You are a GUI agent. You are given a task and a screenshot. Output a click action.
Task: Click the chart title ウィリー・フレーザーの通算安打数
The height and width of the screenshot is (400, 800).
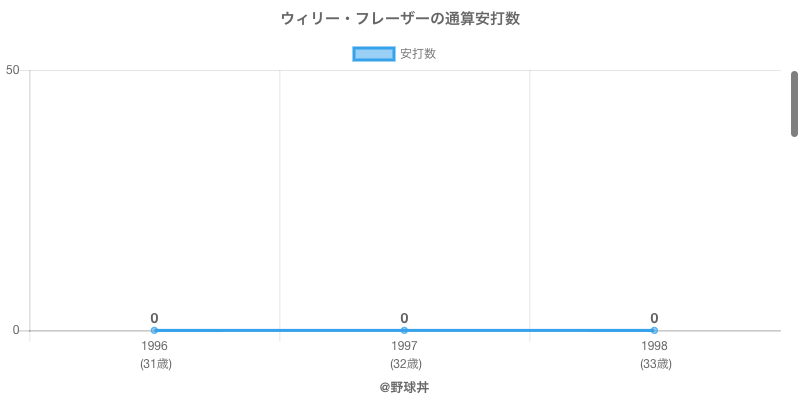400,19
